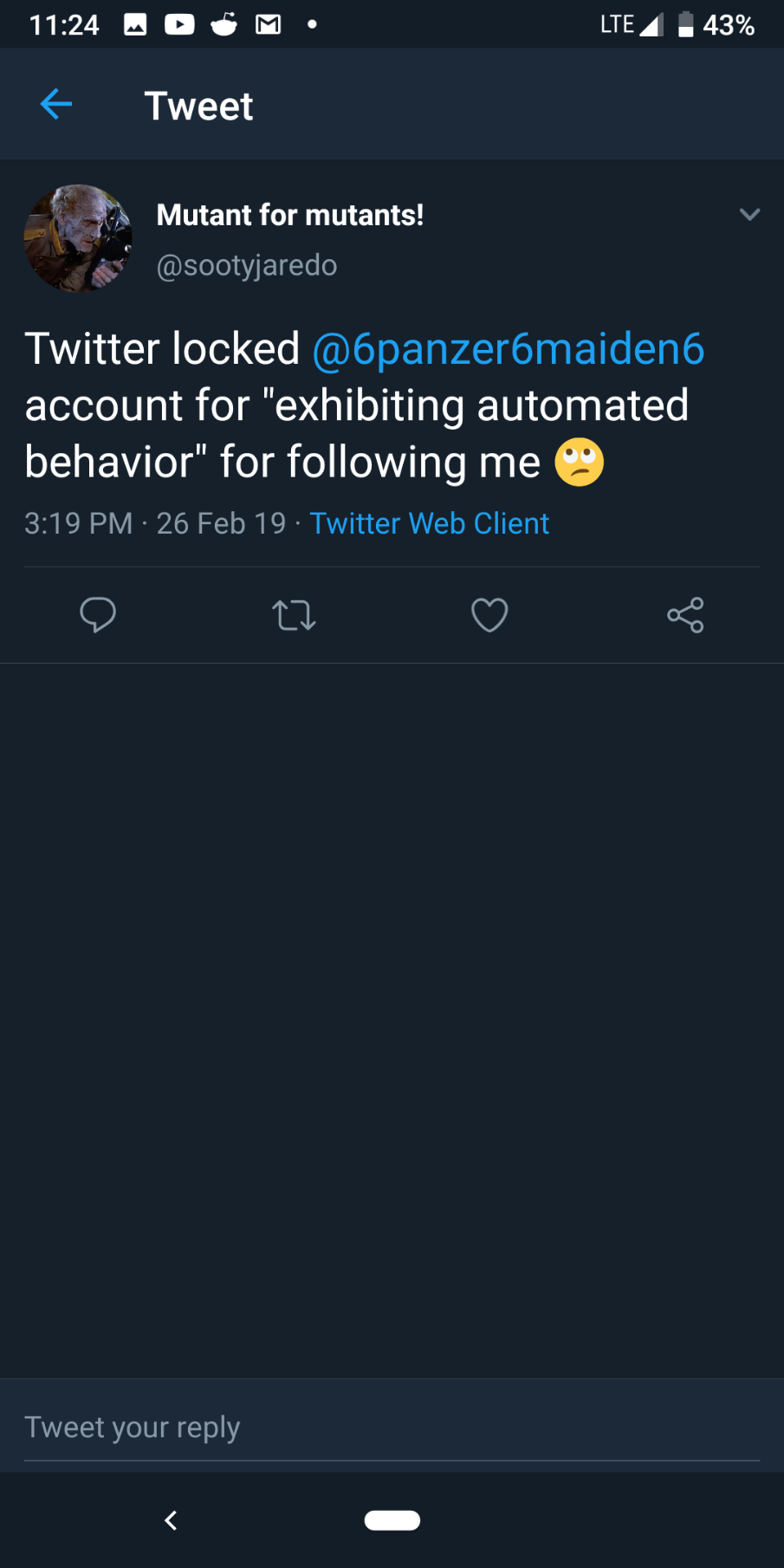784x1568 pixels.
Task: Retweet this tweet
Action: pos(294,615)
